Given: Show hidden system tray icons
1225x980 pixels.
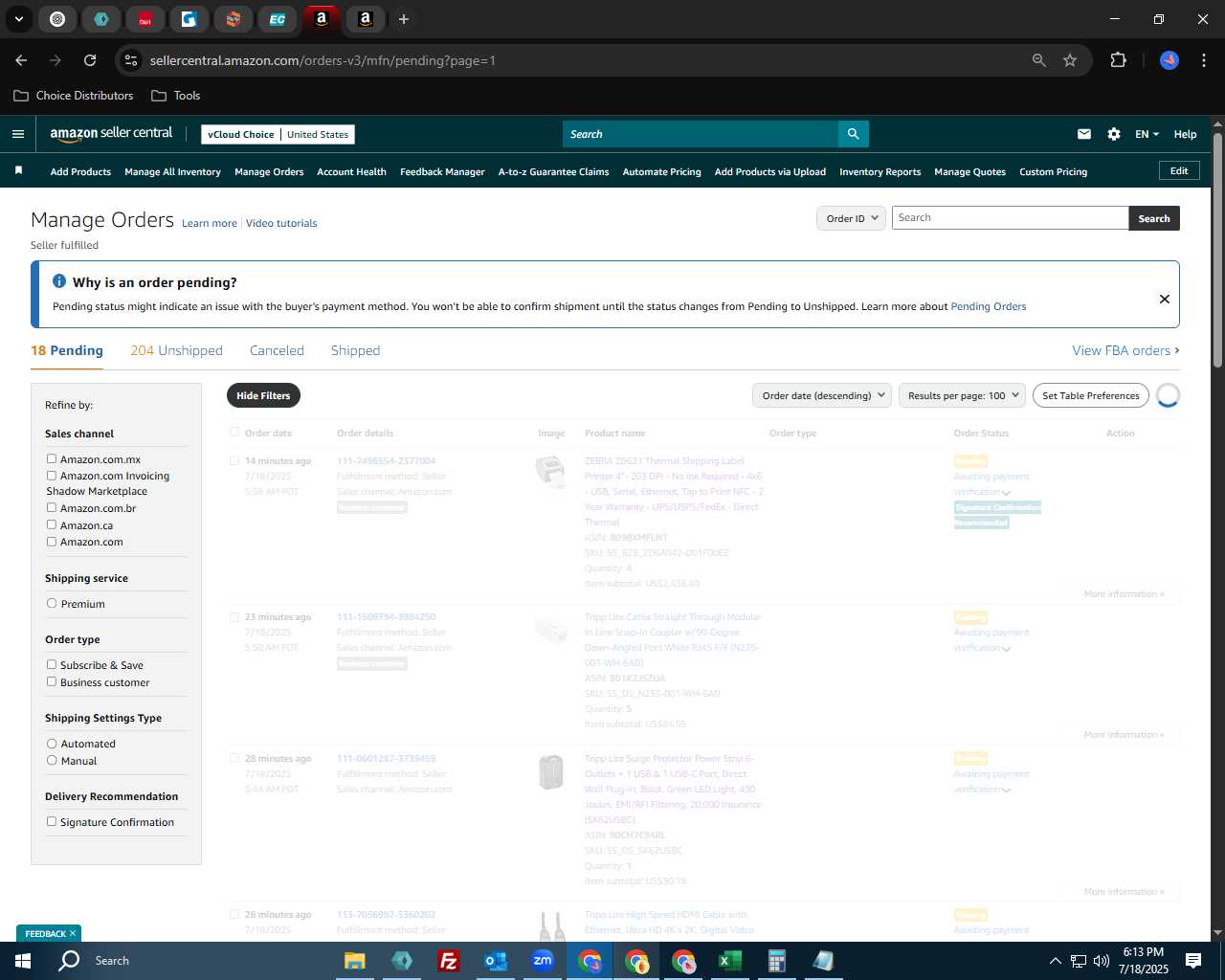Looking at the screenshot, I should point(1055,961).
